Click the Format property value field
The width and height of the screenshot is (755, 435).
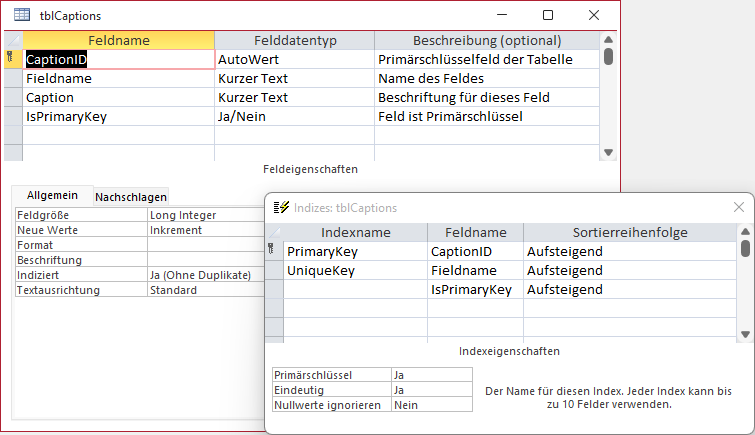[x=206, y=245]
